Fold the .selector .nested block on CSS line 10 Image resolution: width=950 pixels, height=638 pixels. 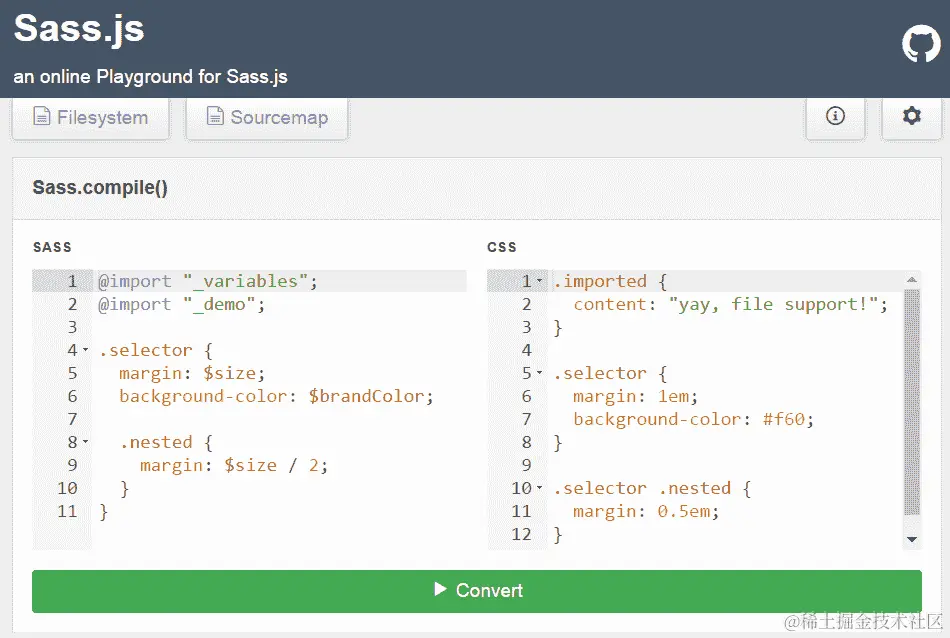point(539,488)
